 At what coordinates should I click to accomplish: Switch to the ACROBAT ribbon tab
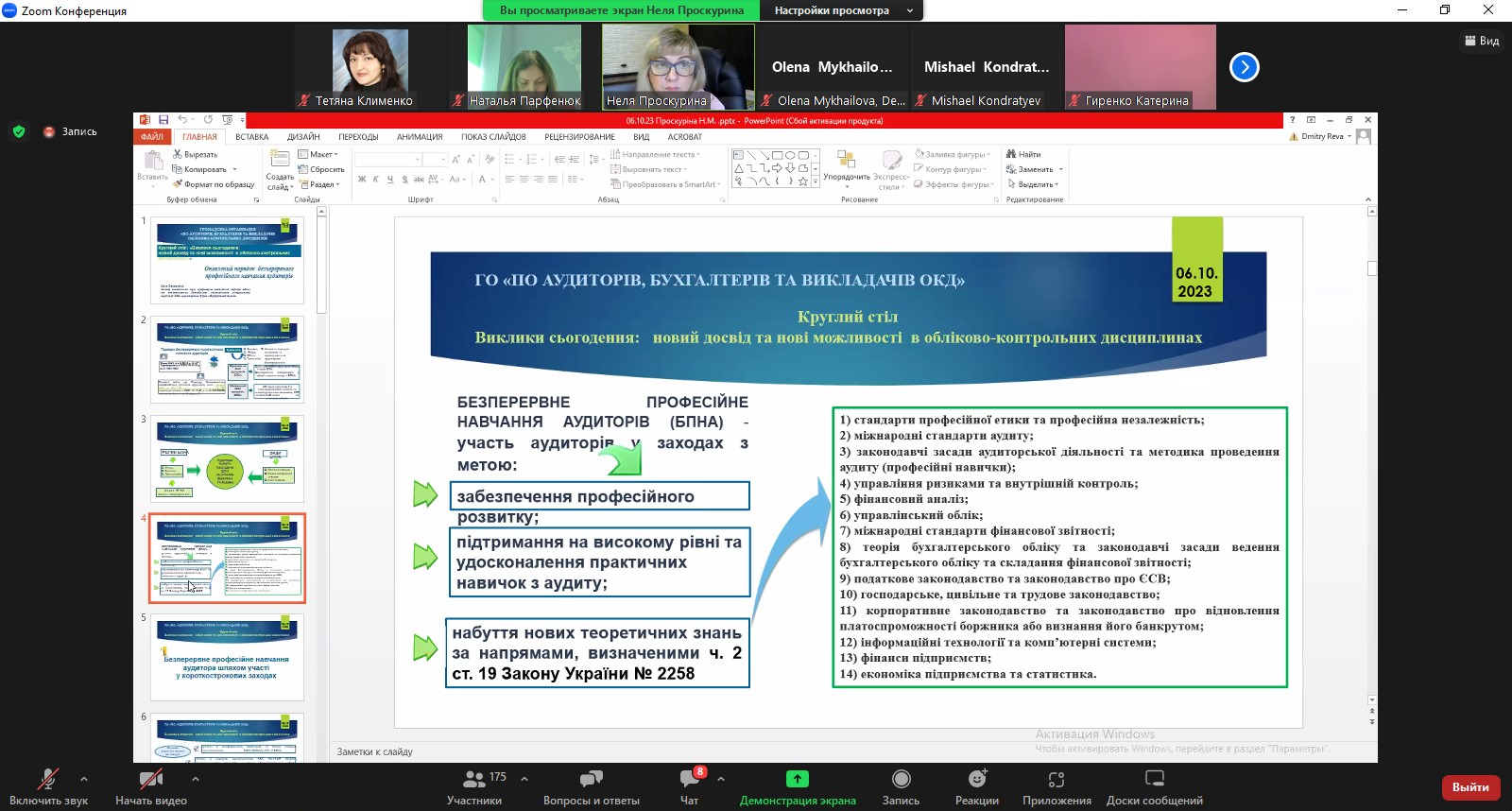tap(684, 137)
